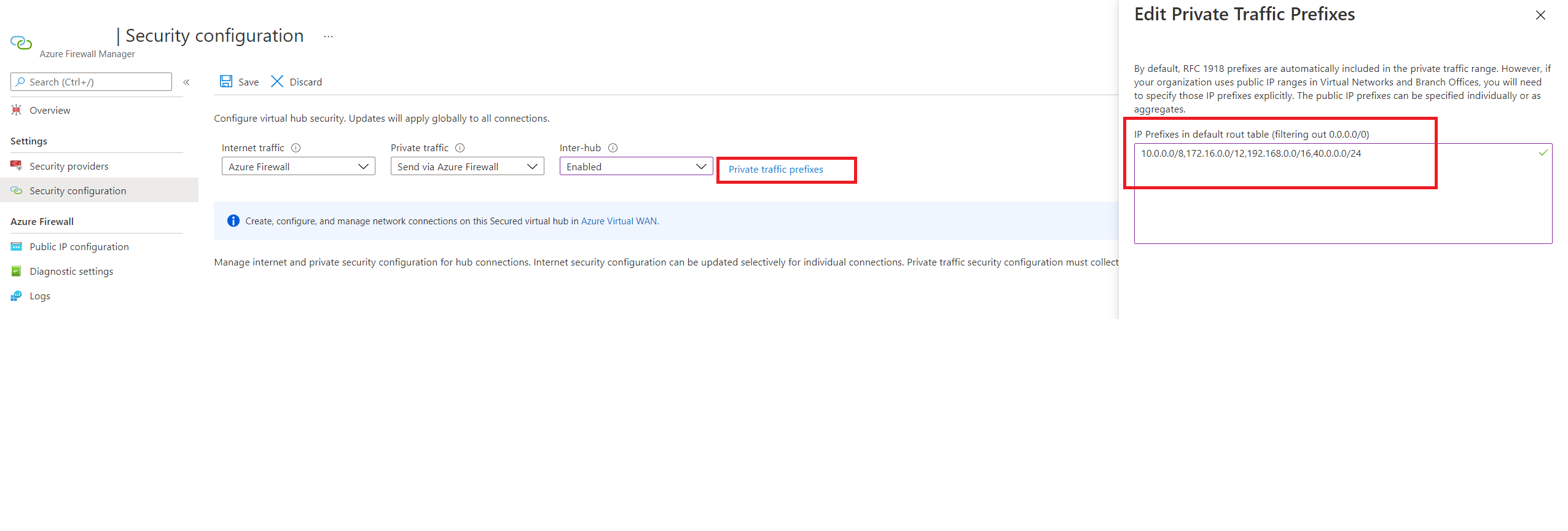This screenshot has height=531, width=1568.
Task: Click the Discard X icon
Action: click(277, 82)
